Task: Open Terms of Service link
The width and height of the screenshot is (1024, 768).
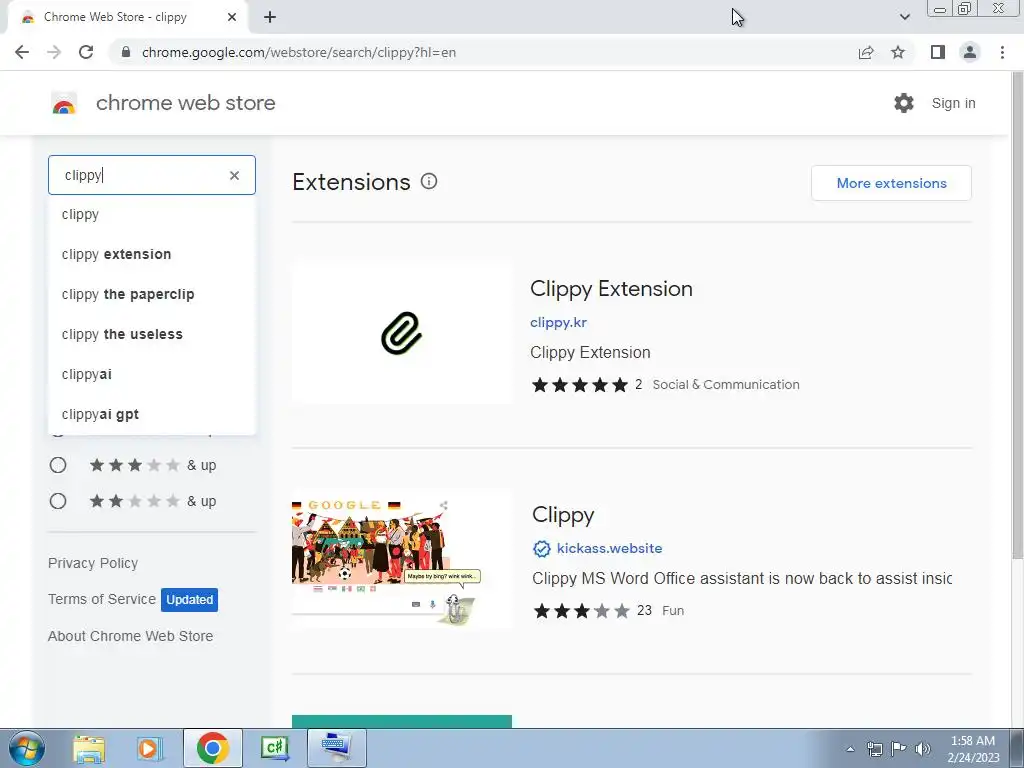Action: (x=102, y=599)
